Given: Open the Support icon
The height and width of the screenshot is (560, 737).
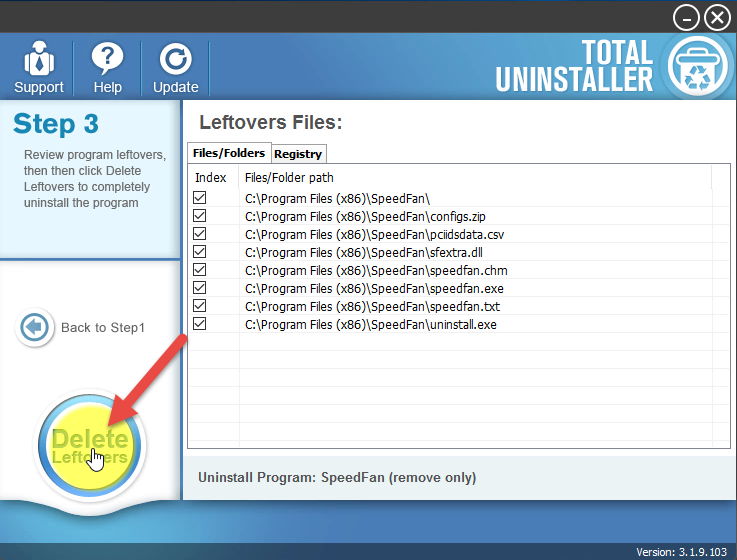Looking at the screenshot, I should point(39,58).
